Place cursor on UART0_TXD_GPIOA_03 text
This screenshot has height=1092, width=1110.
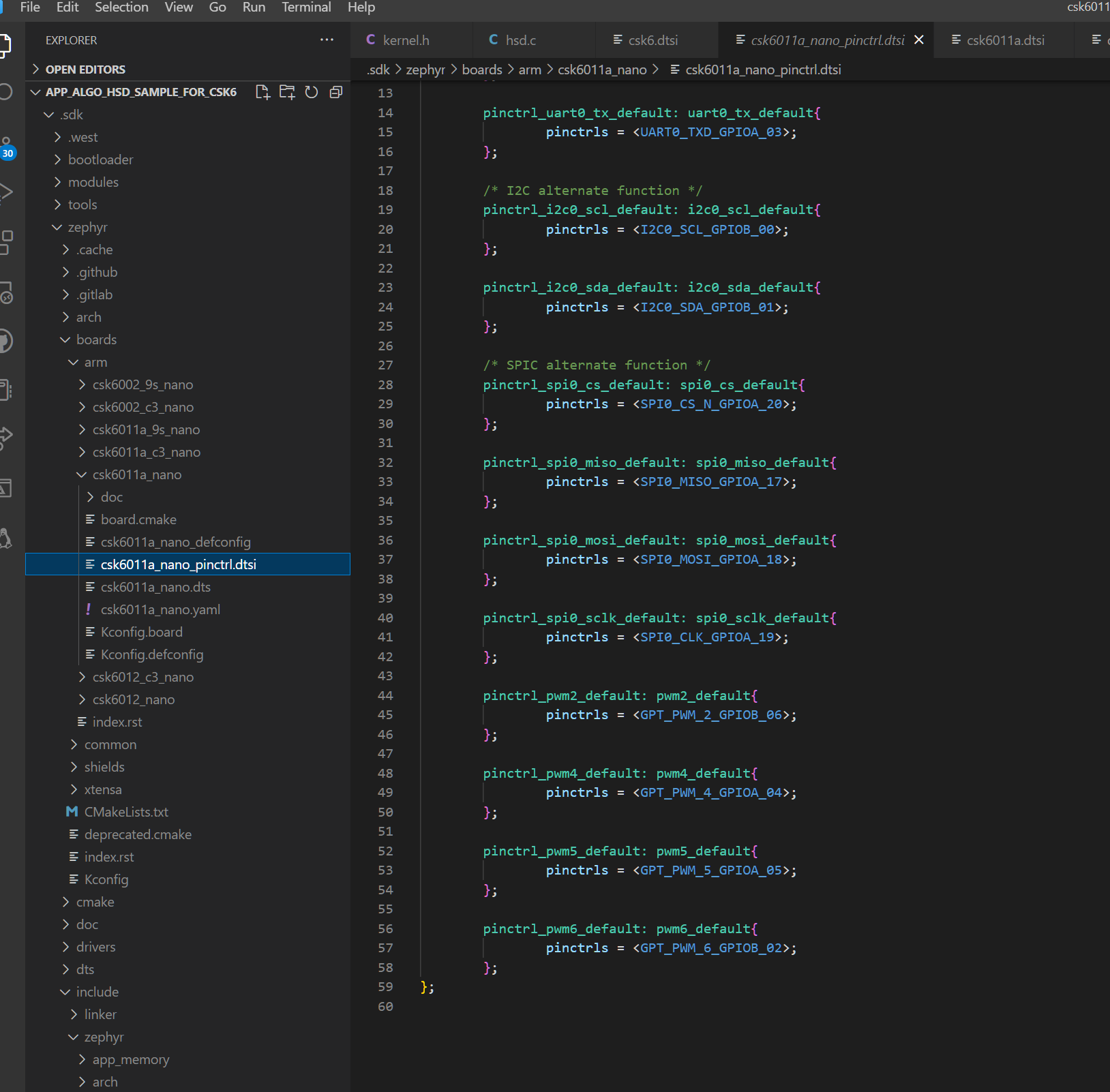click(711, 132)
